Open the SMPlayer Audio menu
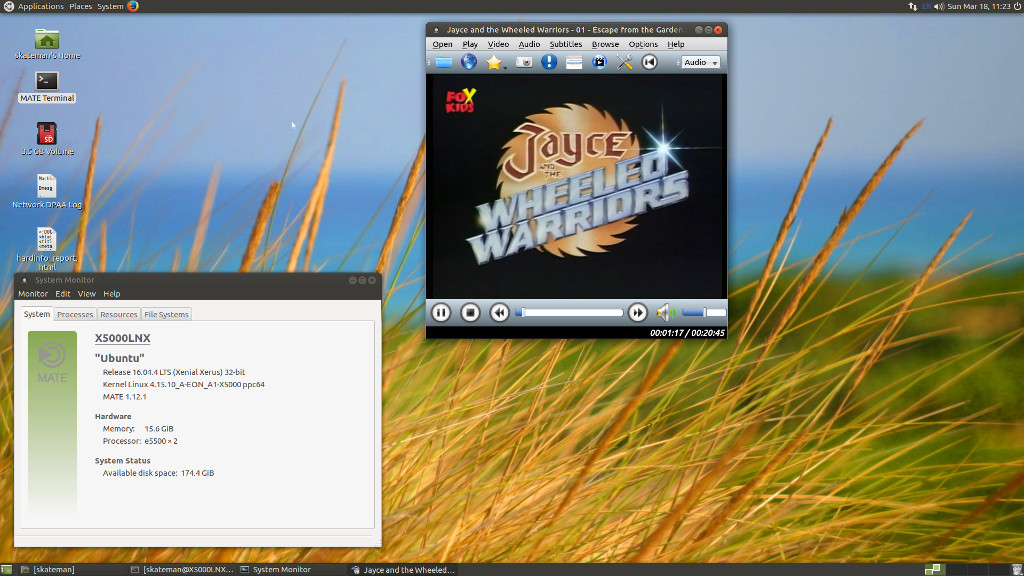Viewport: 1024px width, 576px height. point(529,44)
